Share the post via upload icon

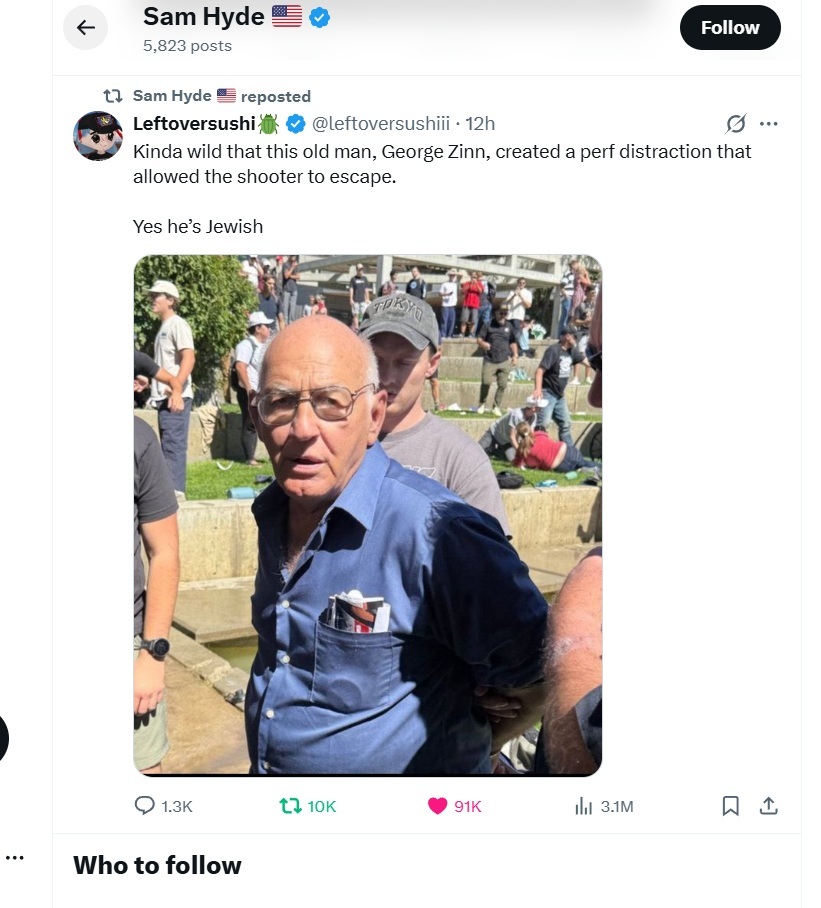click(x=768, y=806)
